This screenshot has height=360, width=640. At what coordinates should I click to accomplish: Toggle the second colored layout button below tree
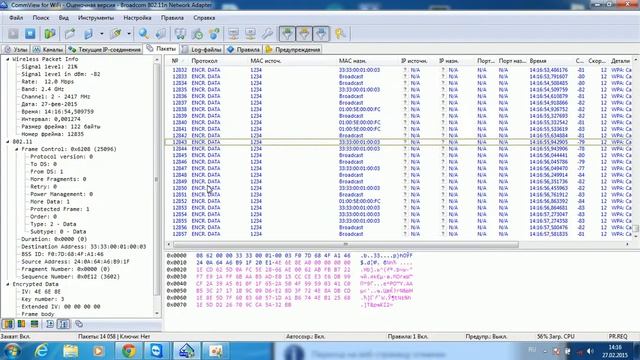coord(21,324)
